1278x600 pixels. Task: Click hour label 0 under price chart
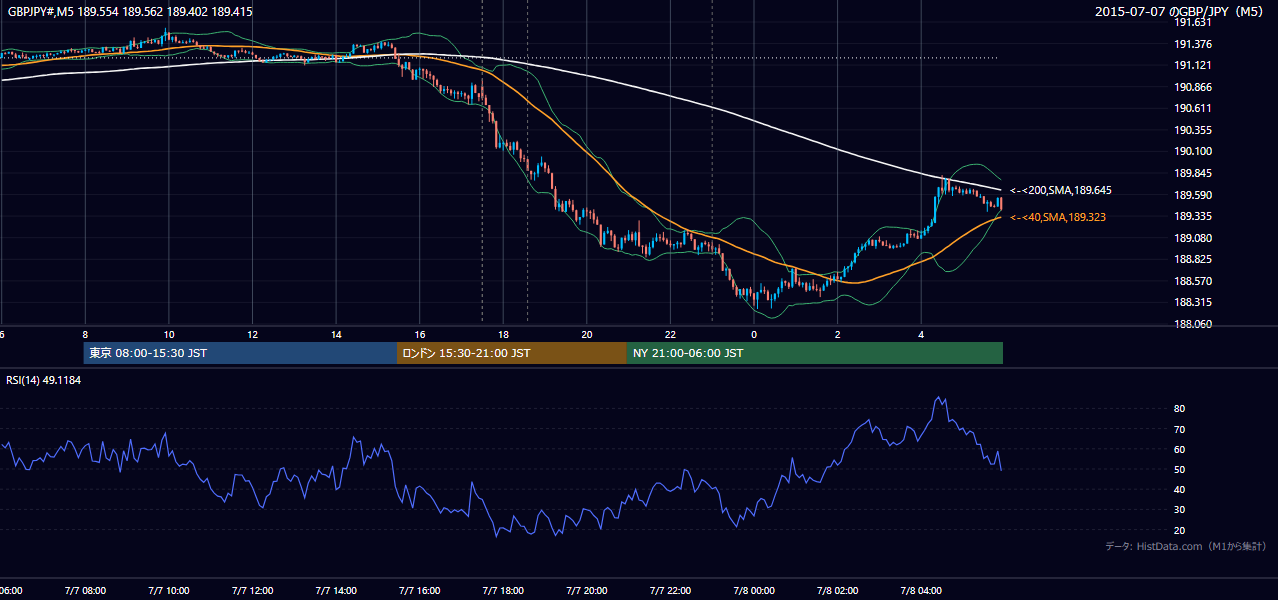coord(754,334)
